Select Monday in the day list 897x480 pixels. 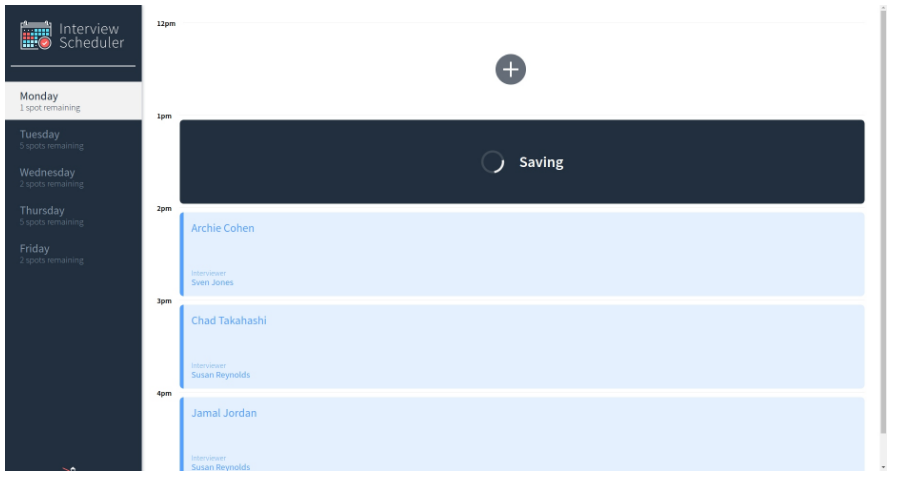pos(73,101)
